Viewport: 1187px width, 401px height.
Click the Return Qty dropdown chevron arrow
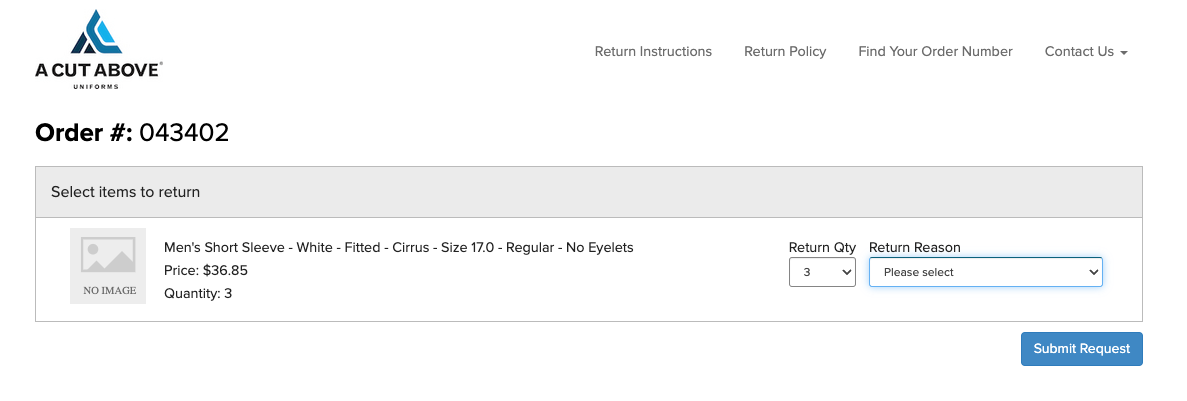[846, 272]
